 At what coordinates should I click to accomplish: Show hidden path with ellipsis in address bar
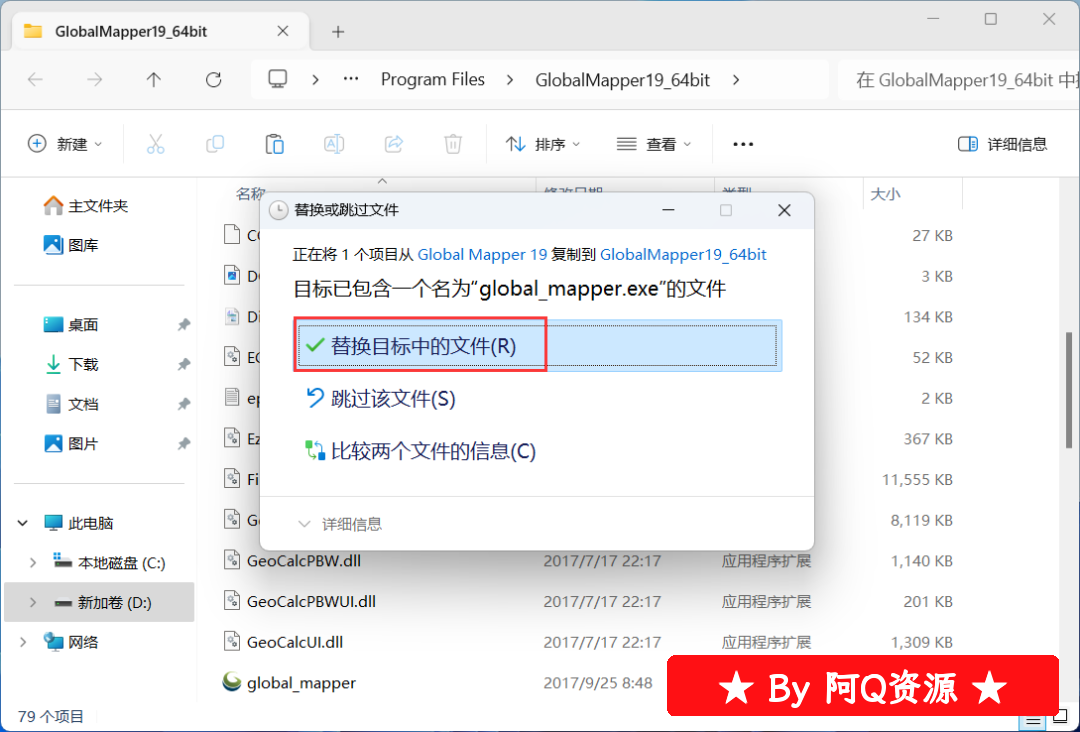click(x=351, y=79)
